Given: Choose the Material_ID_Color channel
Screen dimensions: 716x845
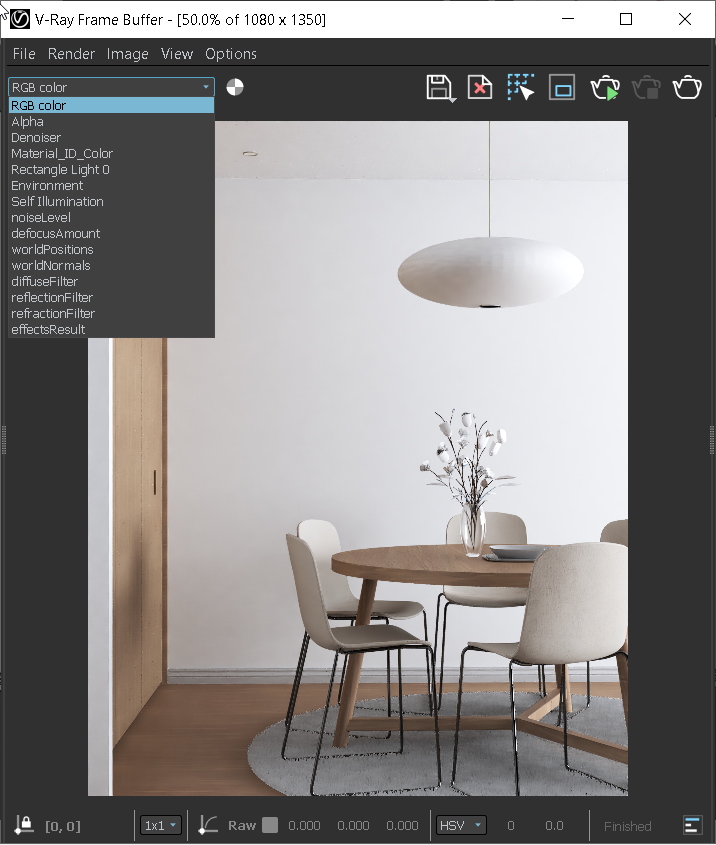Looking at the screenshot, I should click(x=112, y=154).
